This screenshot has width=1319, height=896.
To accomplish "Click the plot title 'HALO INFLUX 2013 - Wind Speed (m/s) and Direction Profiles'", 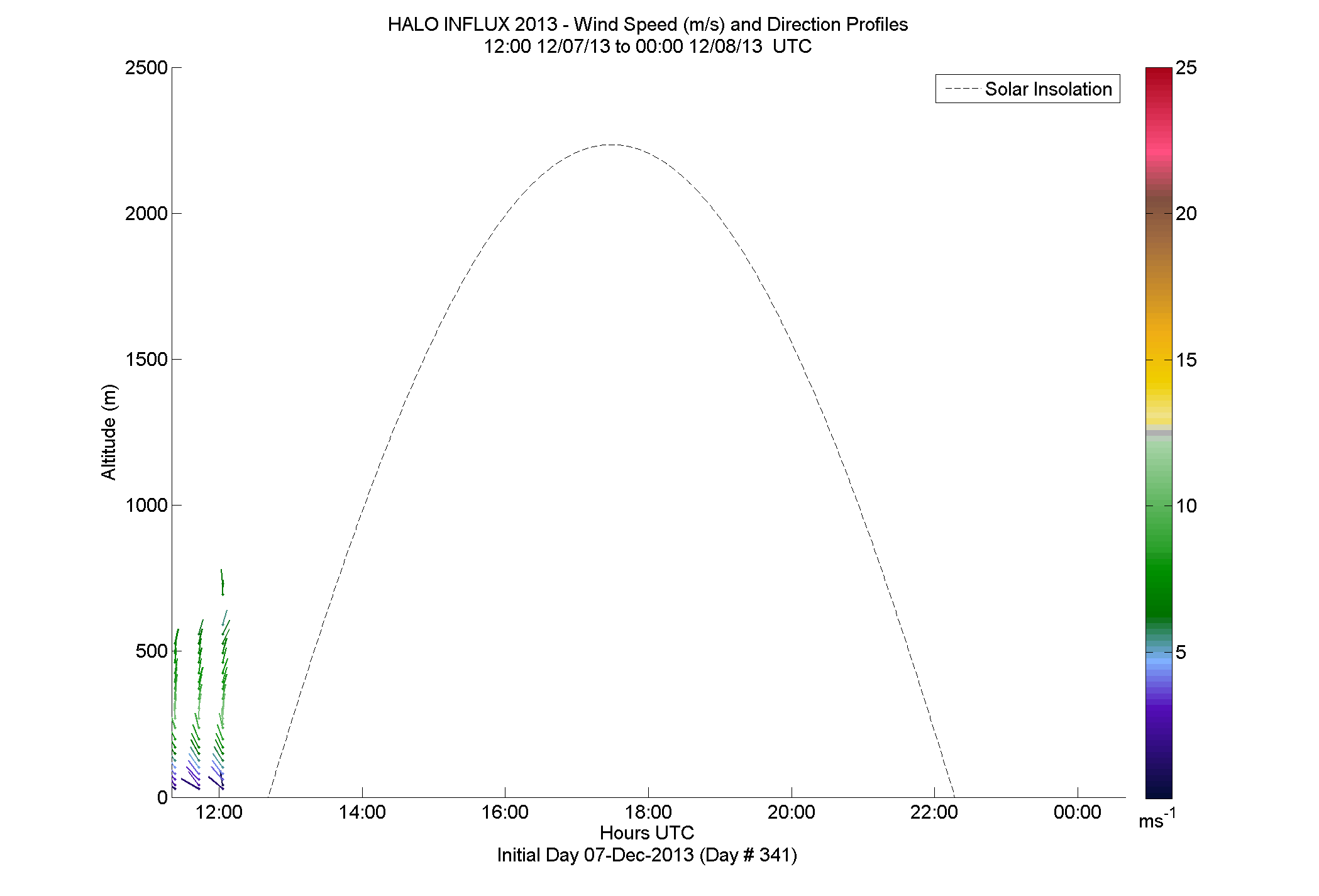I will point(648,25).
